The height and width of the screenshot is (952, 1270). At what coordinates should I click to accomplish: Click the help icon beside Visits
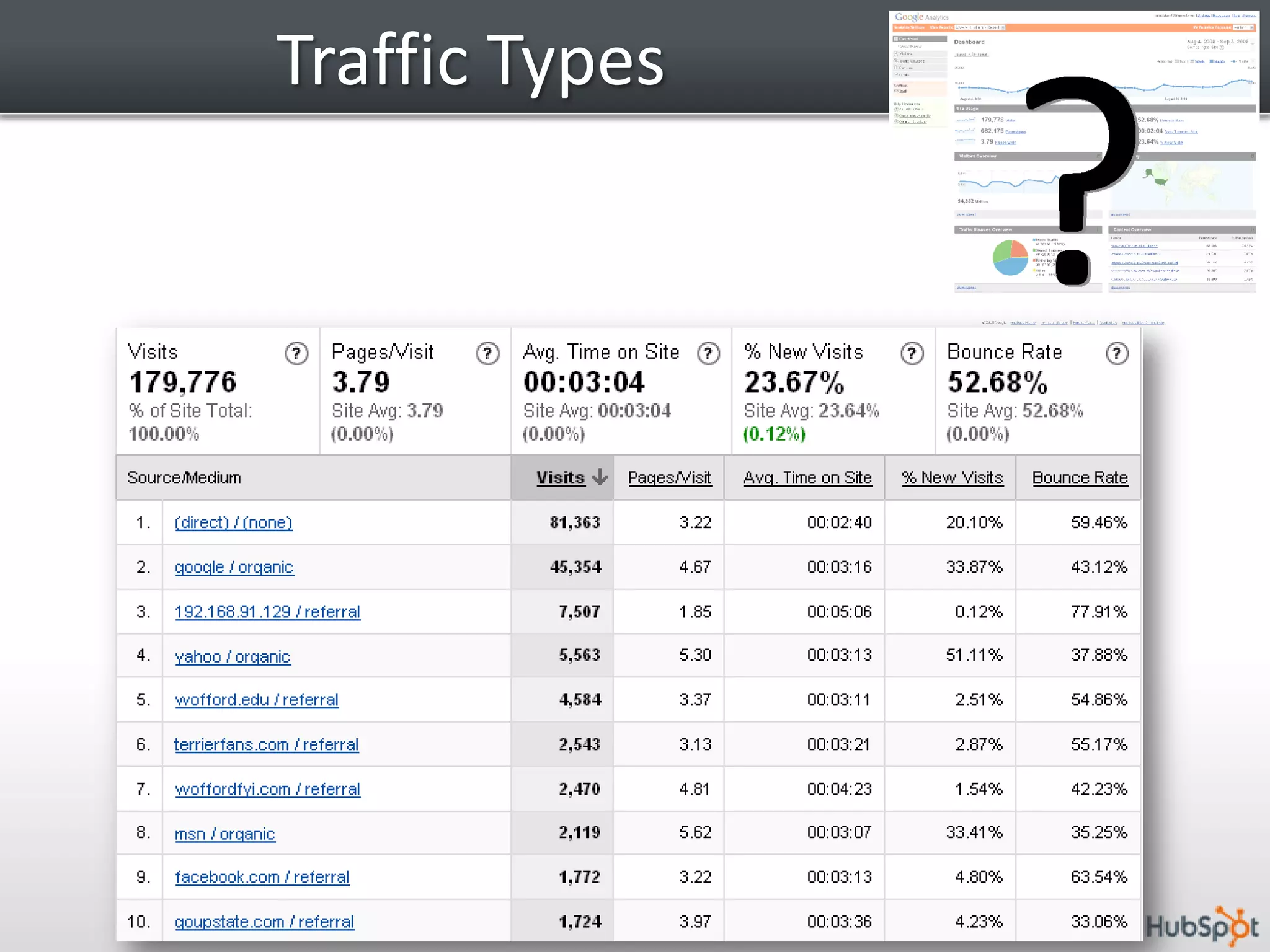pyautogui.click(x=296, y=353)
